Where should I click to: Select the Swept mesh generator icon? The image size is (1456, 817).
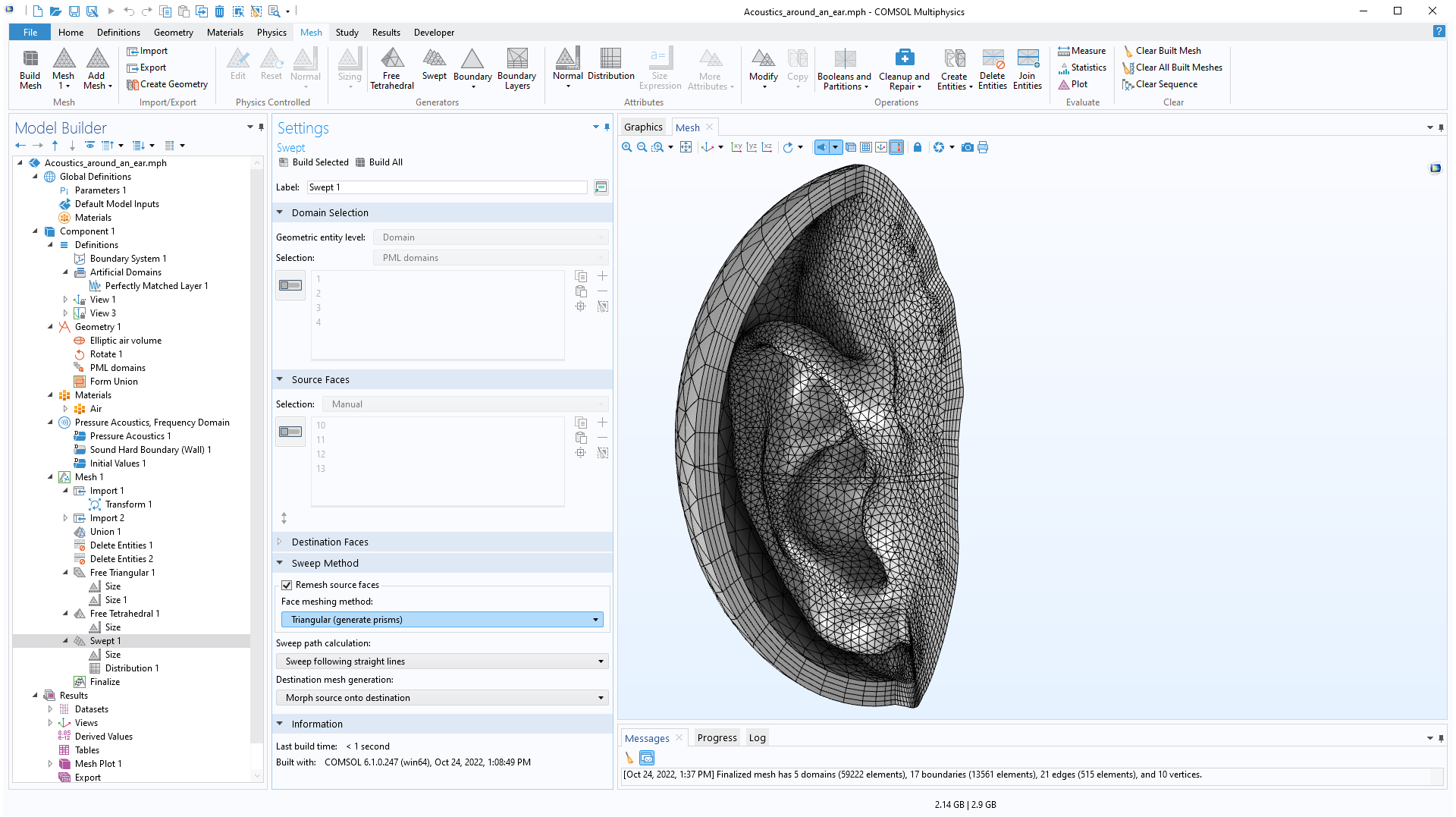(435, 64)
